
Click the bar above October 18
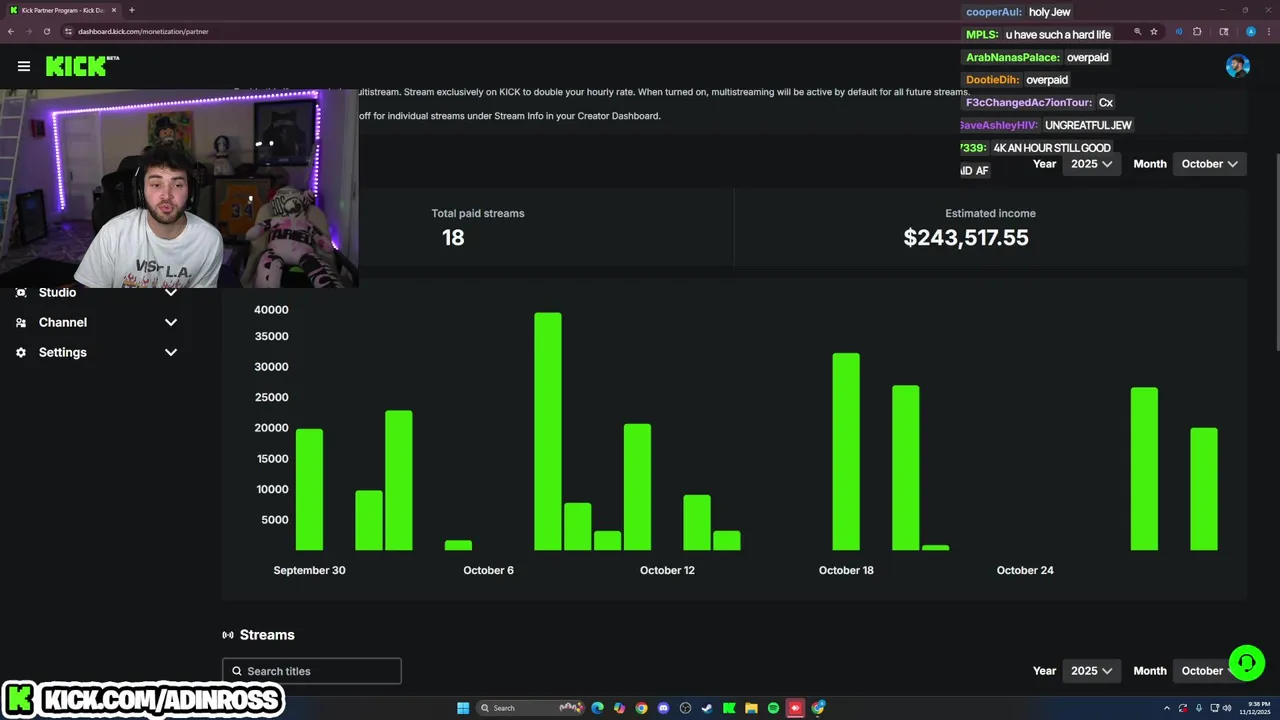pos(846,452)
